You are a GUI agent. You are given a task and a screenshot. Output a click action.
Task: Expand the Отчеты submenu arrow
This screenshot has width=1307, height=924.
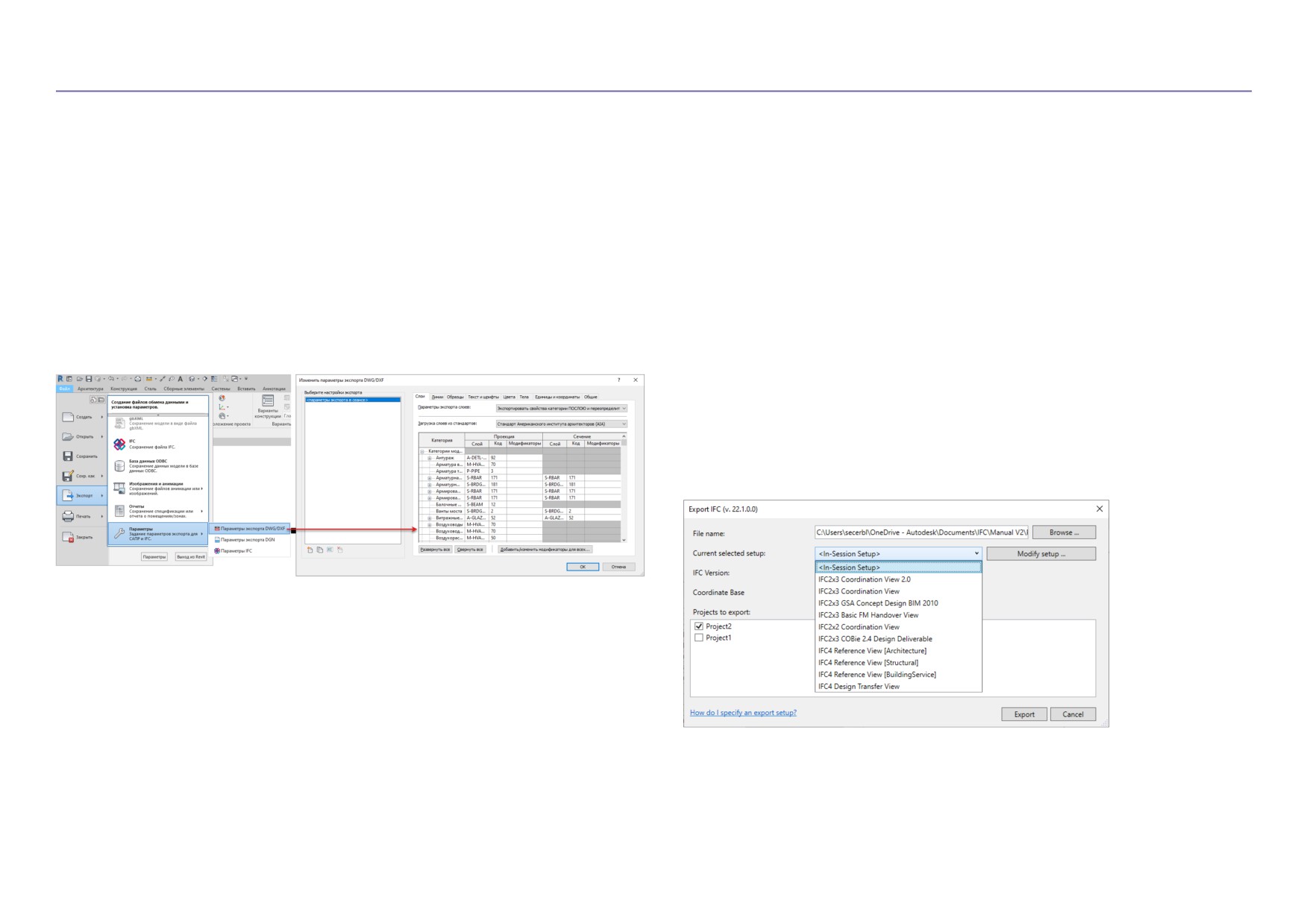point(202,511)
